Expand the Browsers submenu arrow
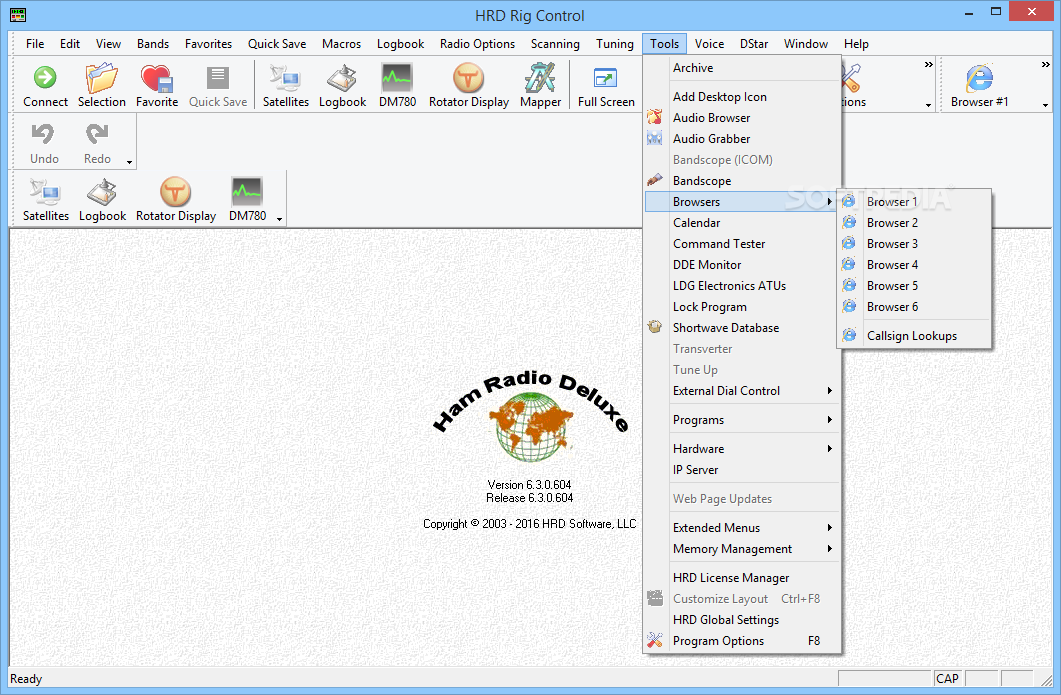1061x695 pixels. point(830,202)
